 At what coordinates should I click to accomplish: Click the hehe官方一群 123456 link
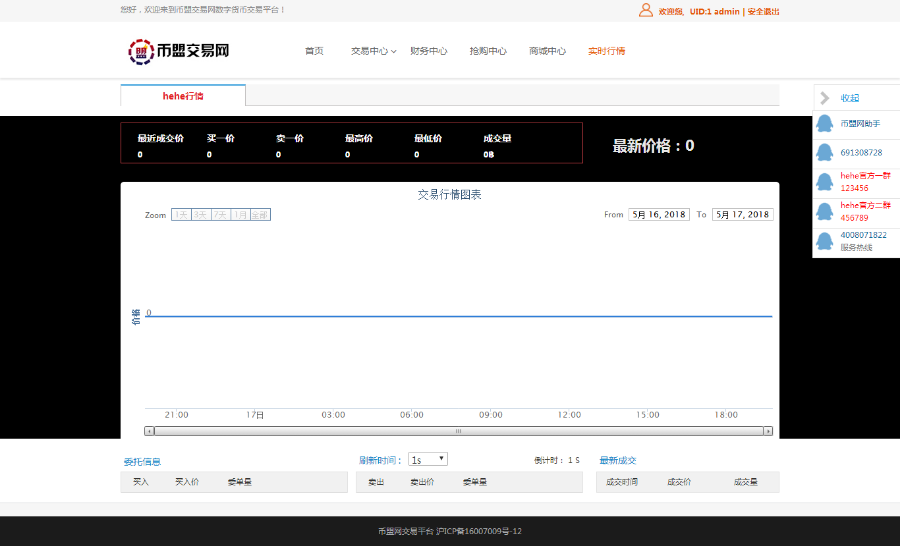click(866, 182)
